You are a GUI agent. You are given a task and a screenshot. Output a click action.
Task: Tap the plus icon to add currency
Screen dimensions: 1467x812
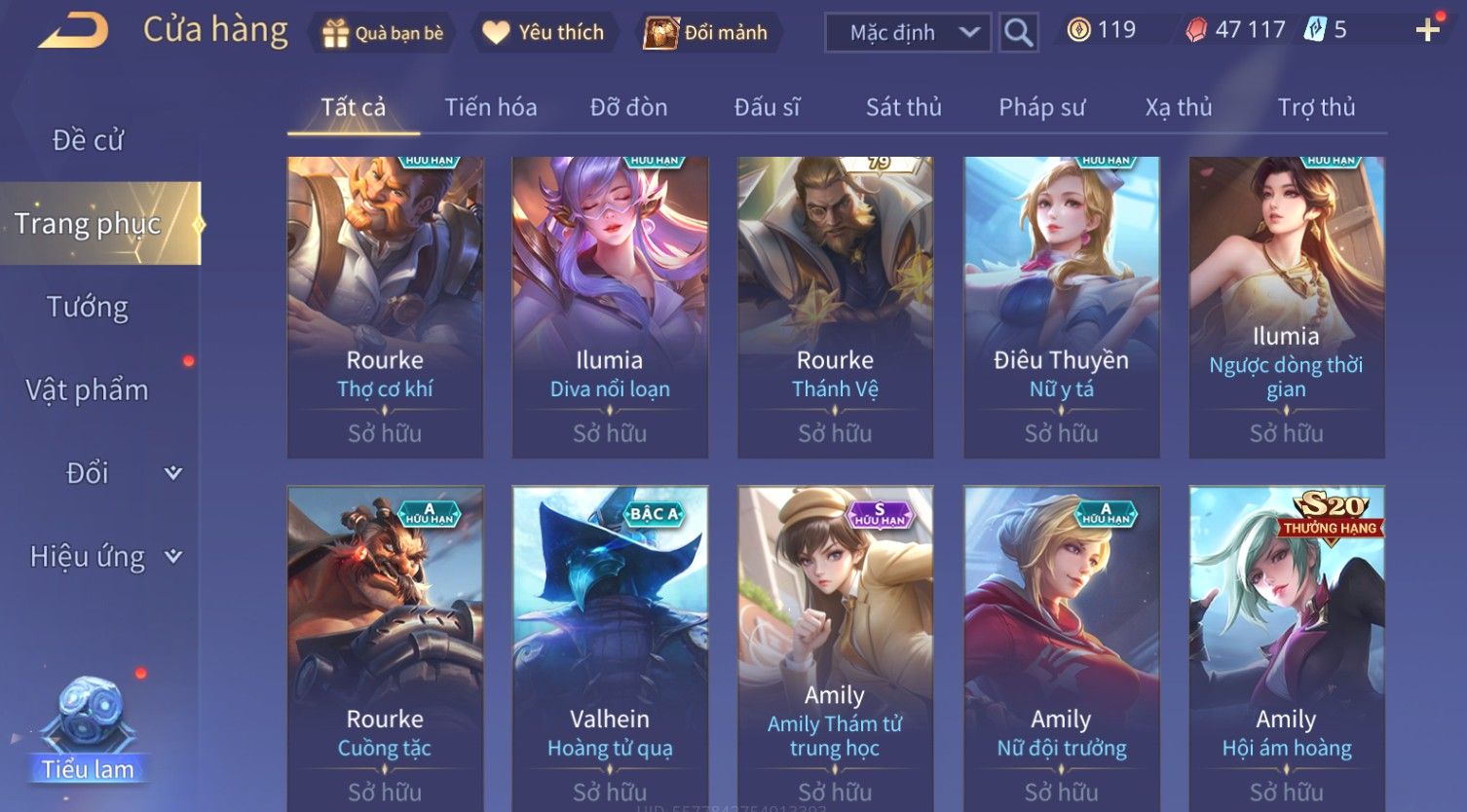pos(1428,31)
